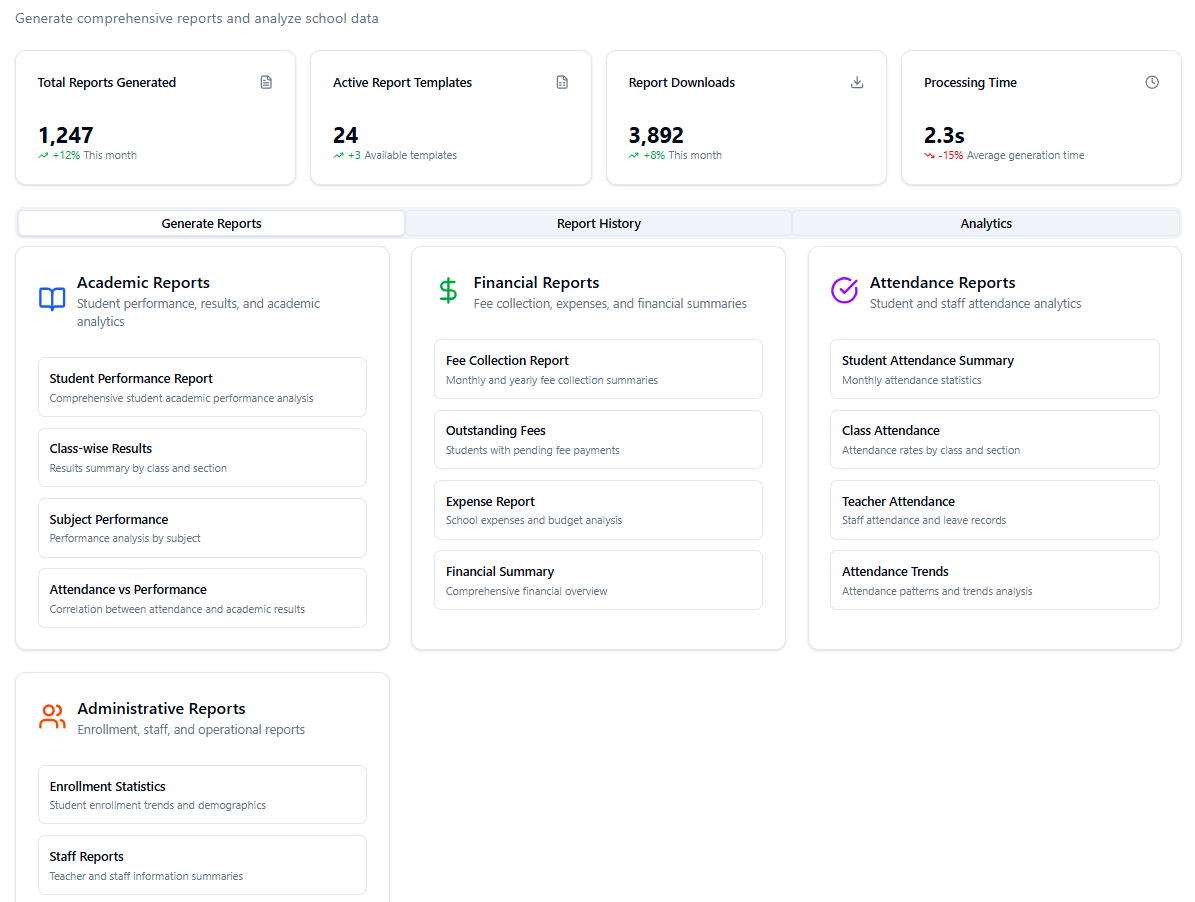Click 'Generate comprehensive reports and analyze school data' subtitle
This screenshot has width=1195, height=902.
click(x=197, y=18)
